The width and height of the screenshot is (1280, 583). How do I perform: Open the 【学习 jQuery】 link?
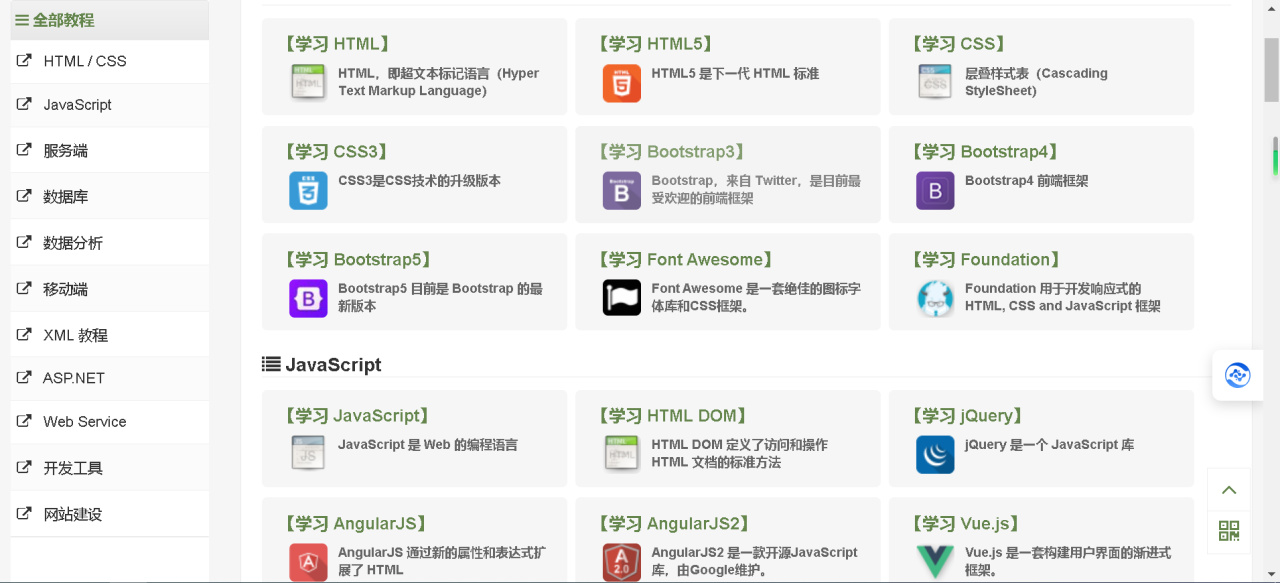(x=969, y=416)
